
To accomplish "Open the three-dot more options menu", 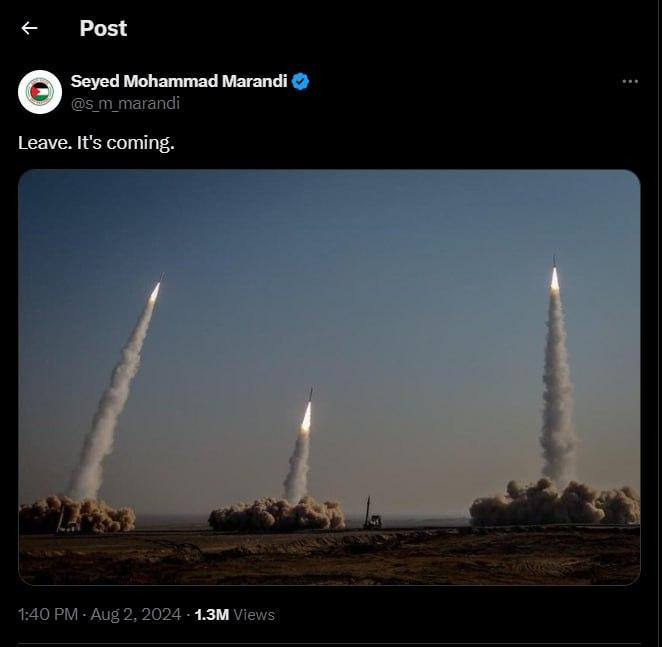I will (630, 81).
